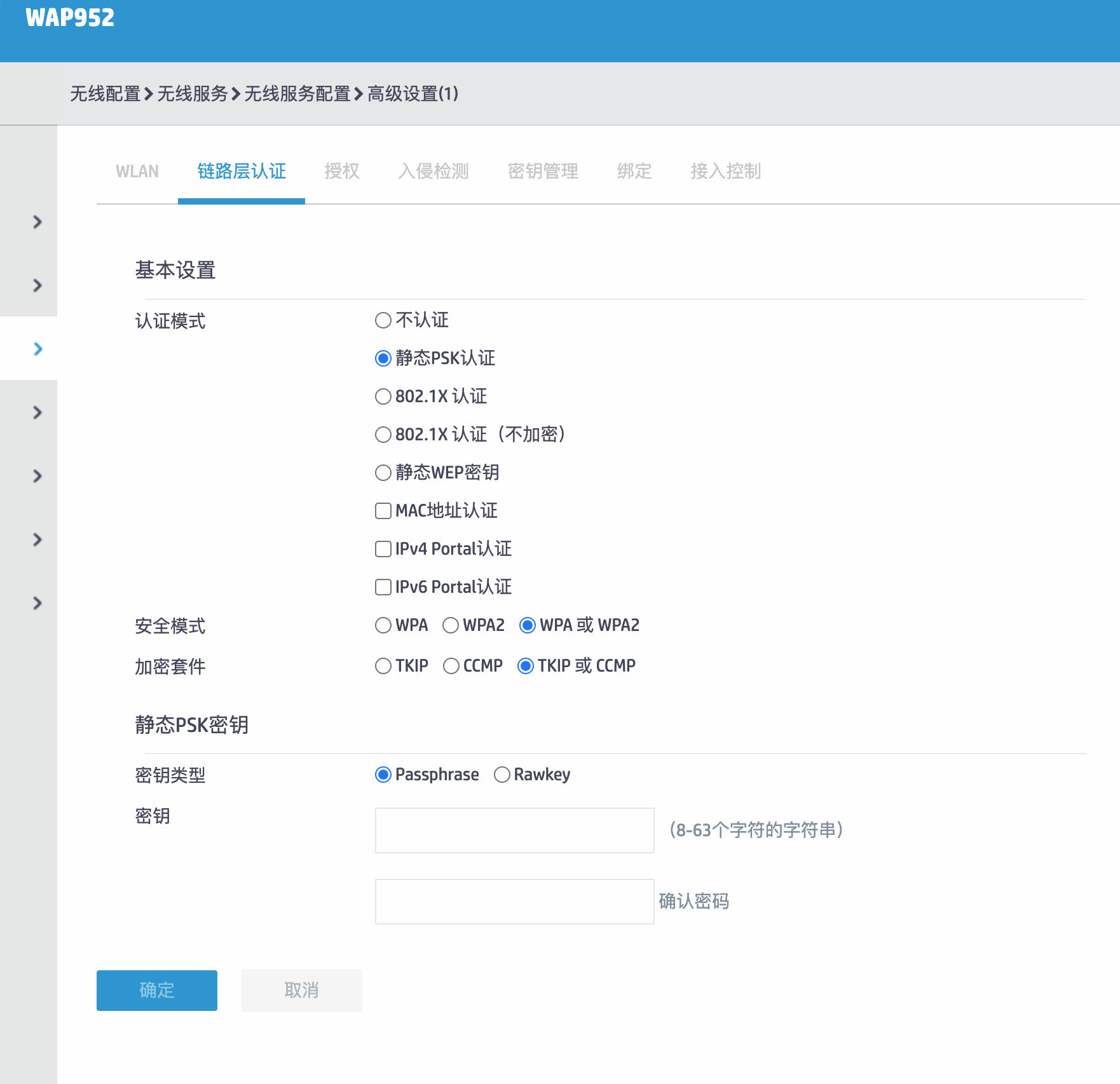The image size is (1120, 1084).
Task: Select 802.1X 认证 with encryption radio
Action: [383, 396]
